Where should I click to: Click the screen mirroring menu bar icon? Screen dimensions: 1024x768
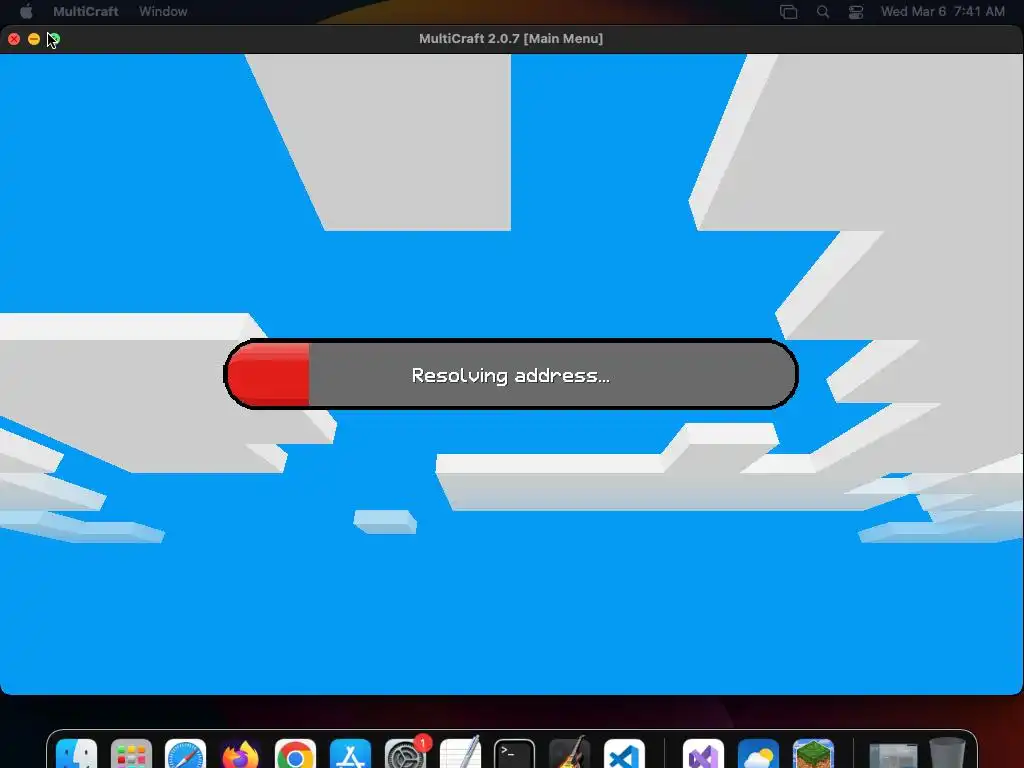click(x=789, y=11)
